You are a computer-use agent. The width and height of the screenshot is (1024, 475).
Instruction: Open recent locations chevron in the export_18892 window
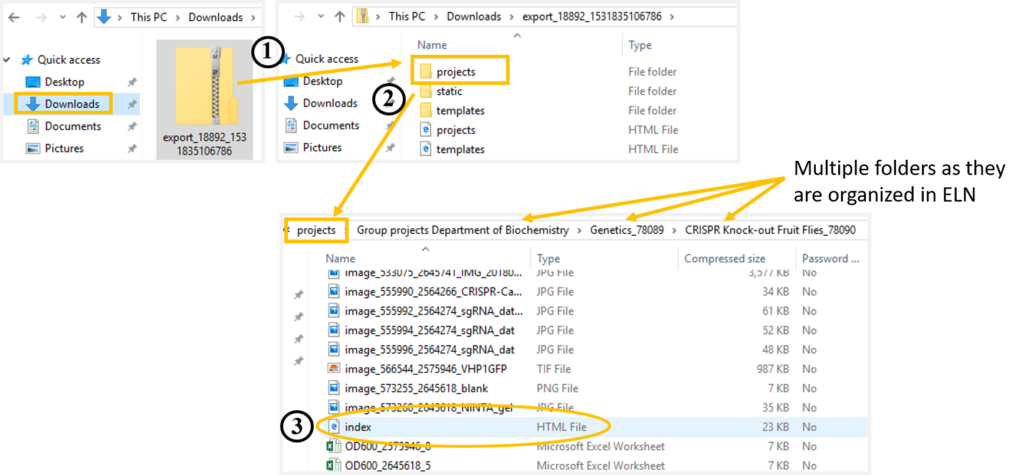319,18
